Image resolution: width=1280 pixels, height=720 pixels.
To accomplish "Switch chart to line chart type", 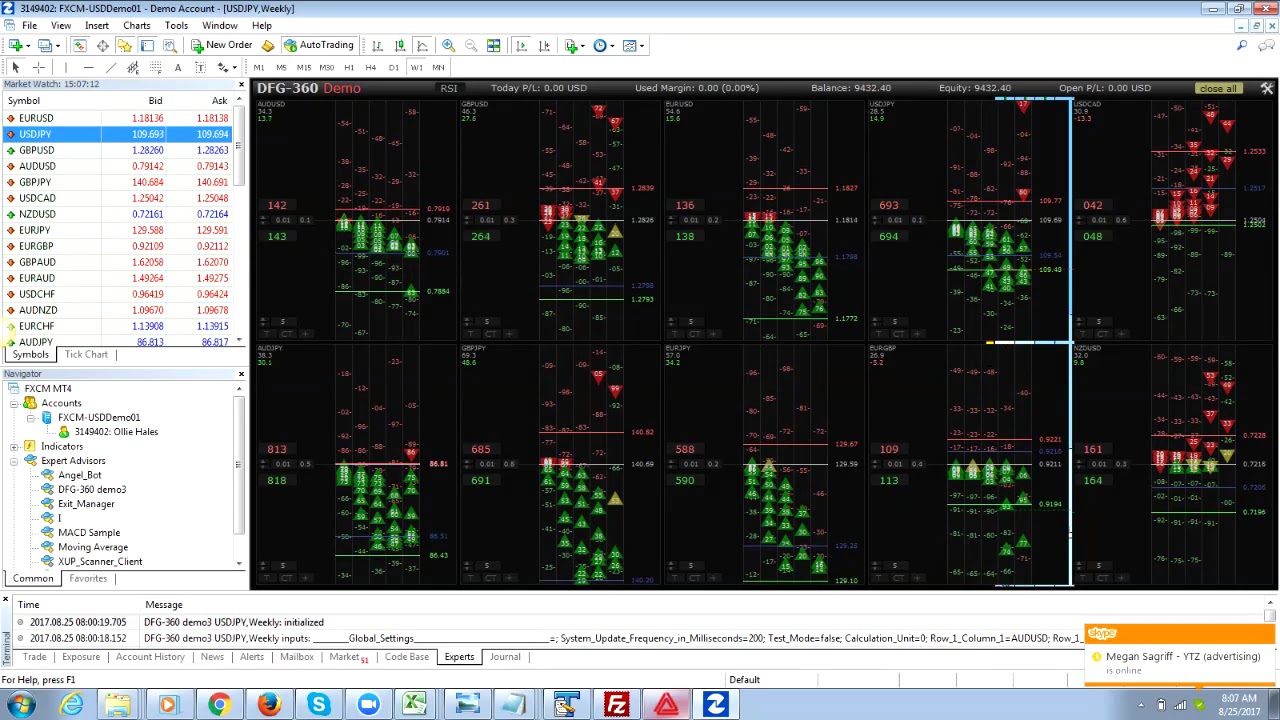I will (x=422, y=45).
